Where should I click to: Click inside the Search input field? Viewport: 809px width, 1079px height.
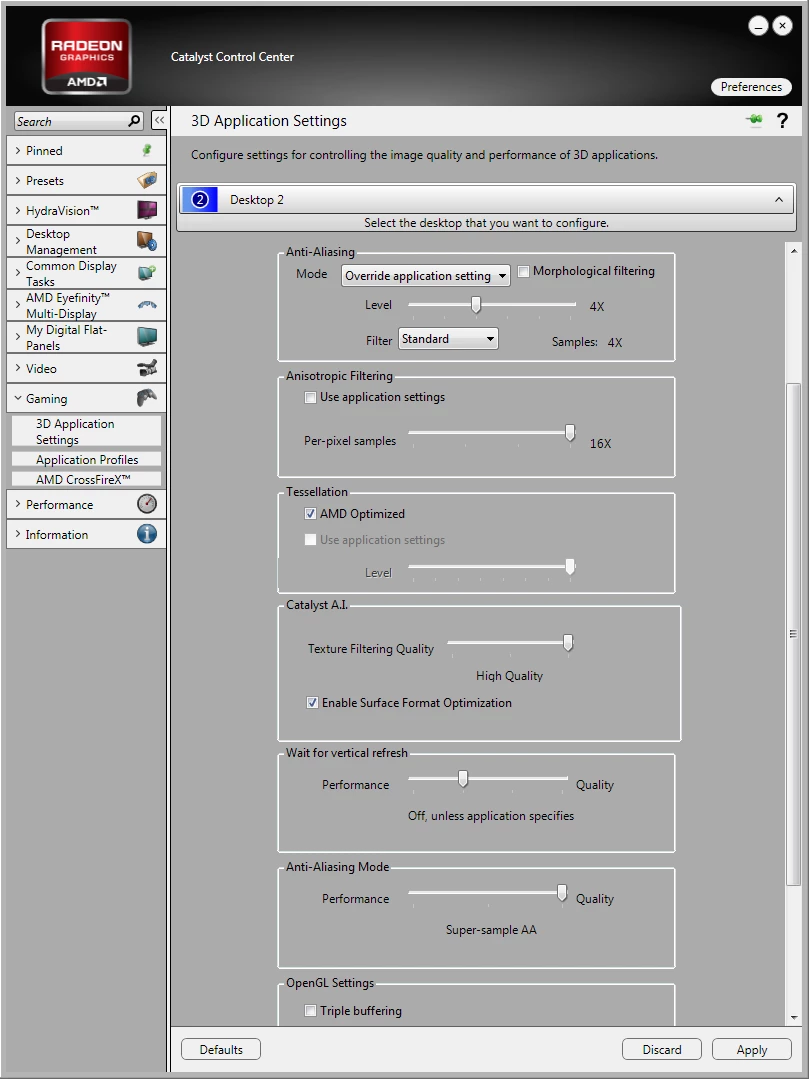click(x=71, y=122)
